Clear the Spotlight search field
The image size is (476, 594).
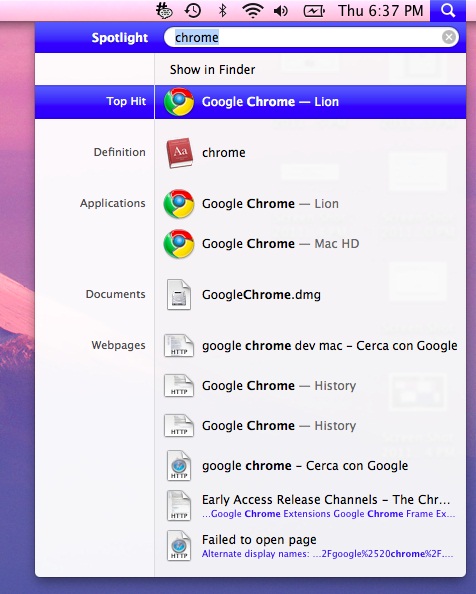tap(449, 37)
